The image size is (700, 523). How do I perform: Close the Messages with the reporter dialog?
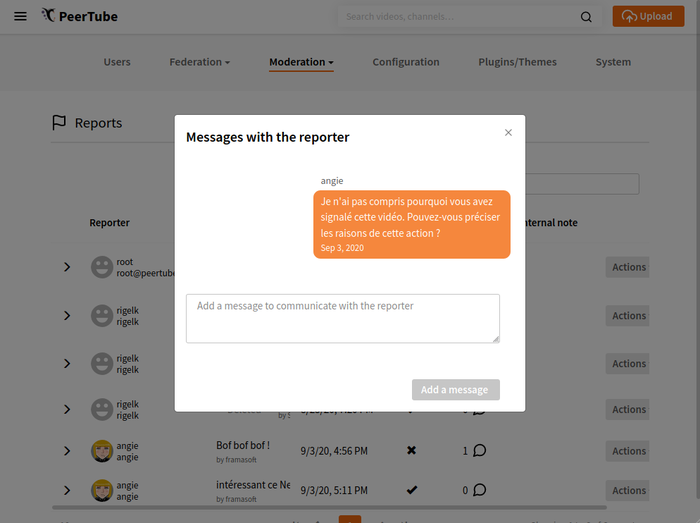(x=508, y=133)
